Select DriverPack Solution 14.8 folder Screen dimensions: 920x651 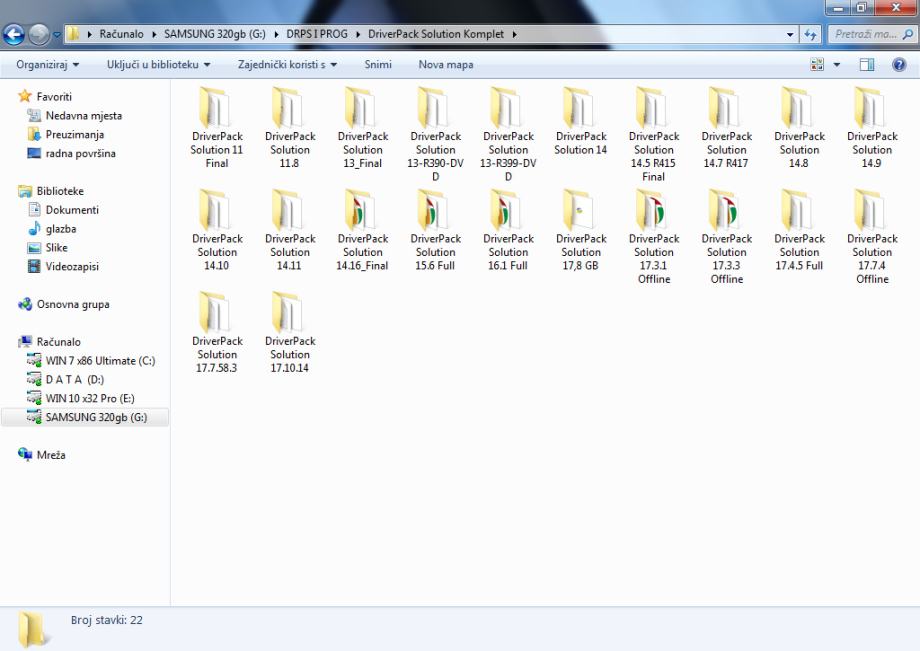pos(799,128)
